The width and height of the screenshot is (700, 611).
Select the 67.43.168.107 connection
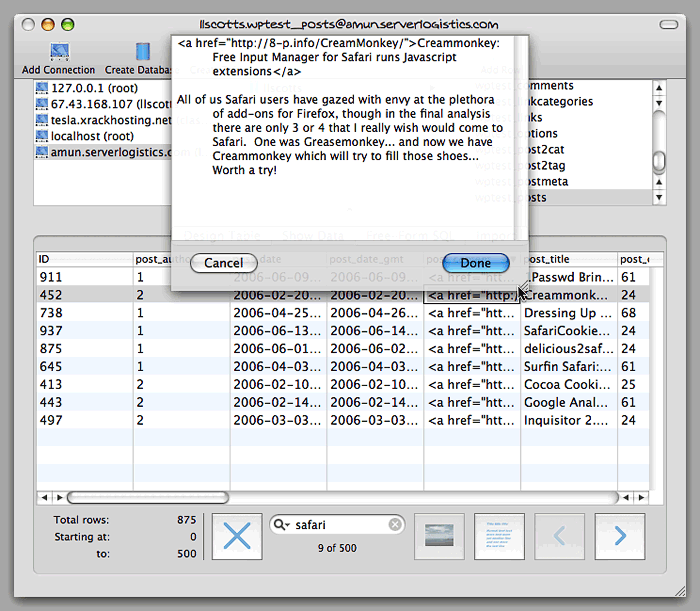pos(103,104)
